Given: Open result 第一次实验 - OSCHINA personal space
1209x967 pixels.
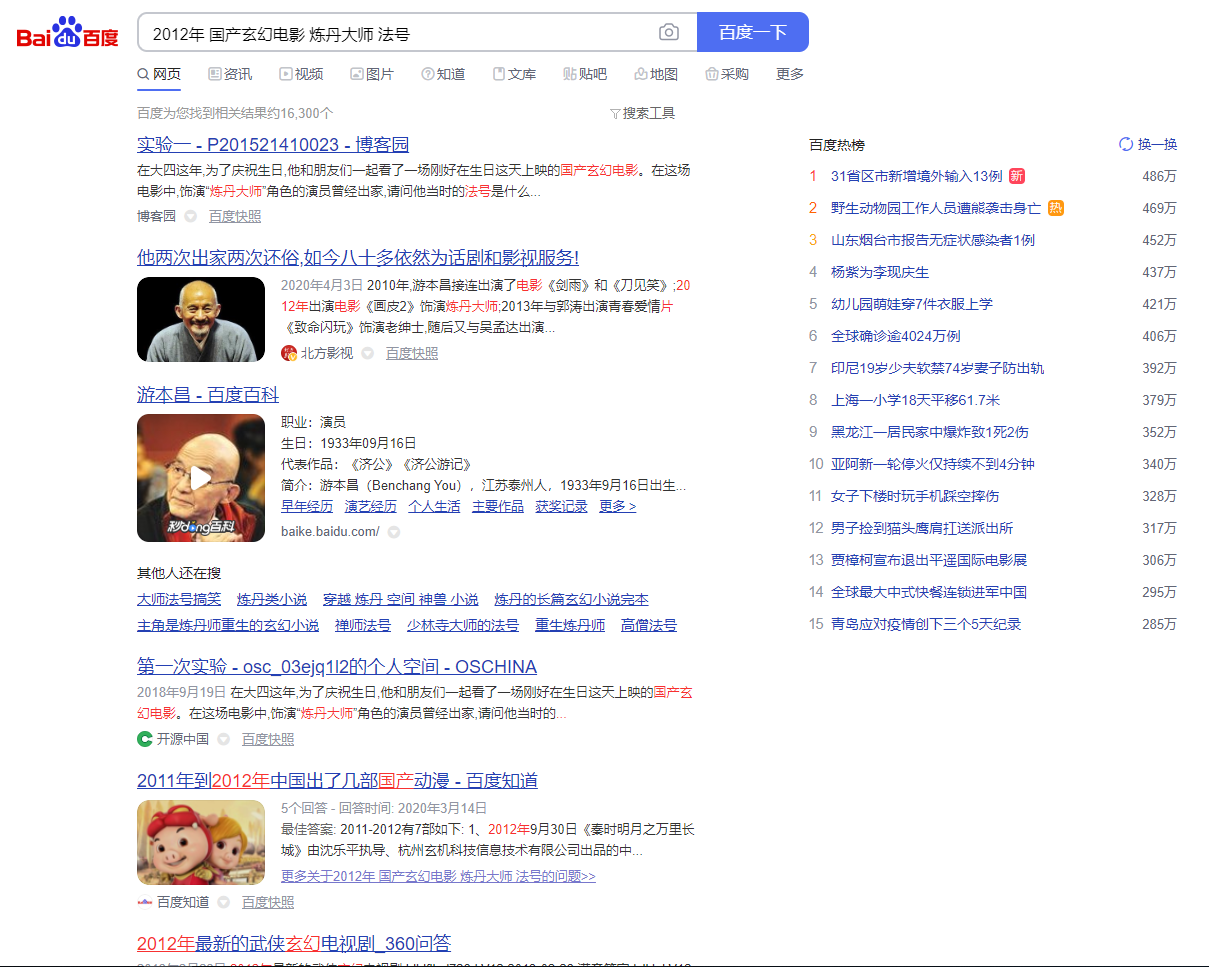Looking at the screenshot, I should coord(337,667).
